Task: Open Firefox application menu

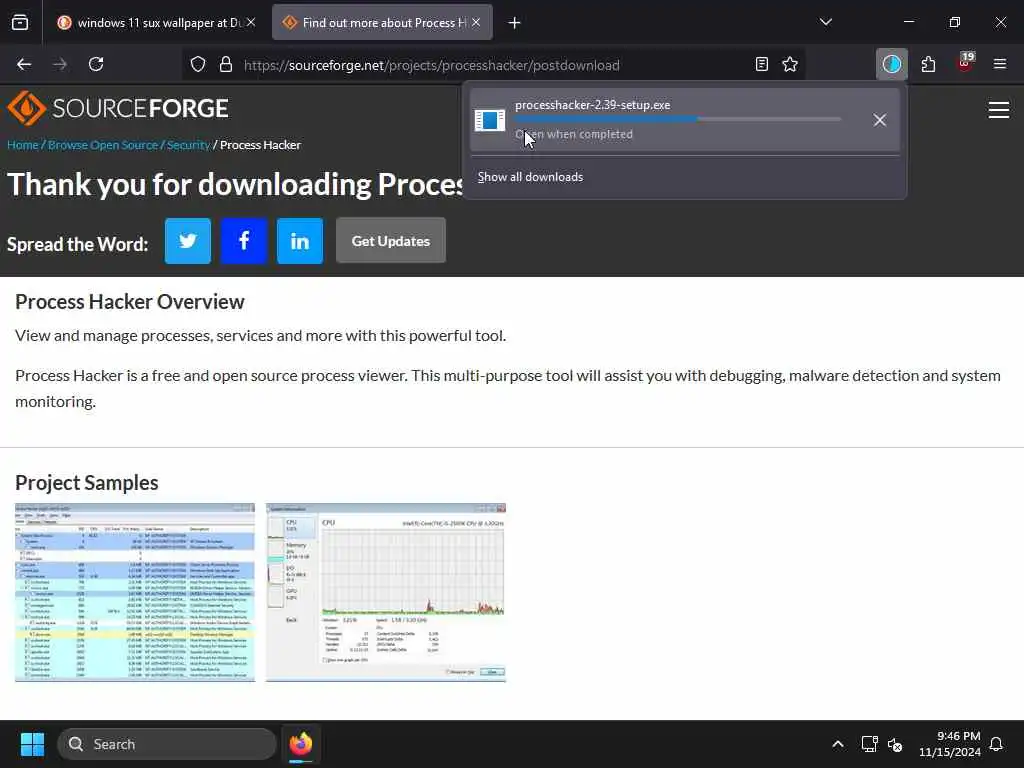Action: pos(999,64)
